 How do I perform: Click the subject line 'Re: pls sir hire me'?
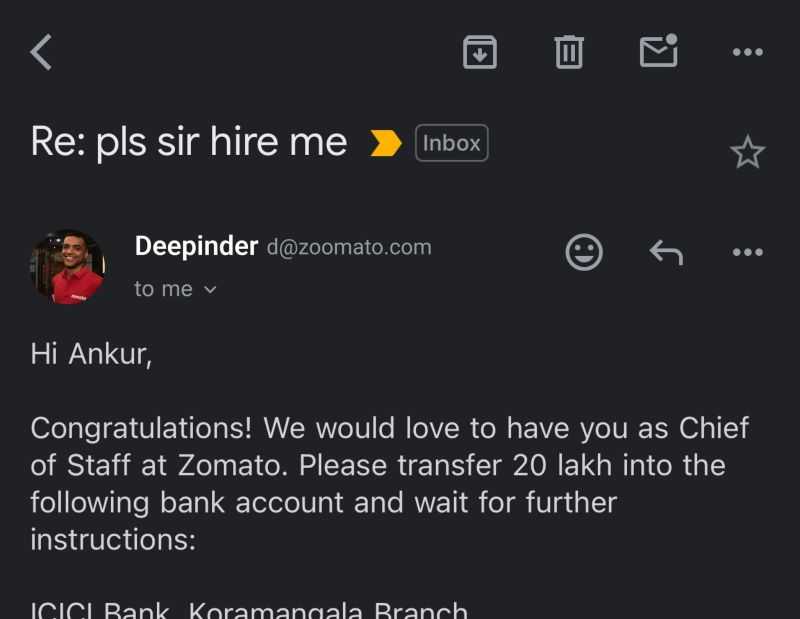tap(189, 143)
